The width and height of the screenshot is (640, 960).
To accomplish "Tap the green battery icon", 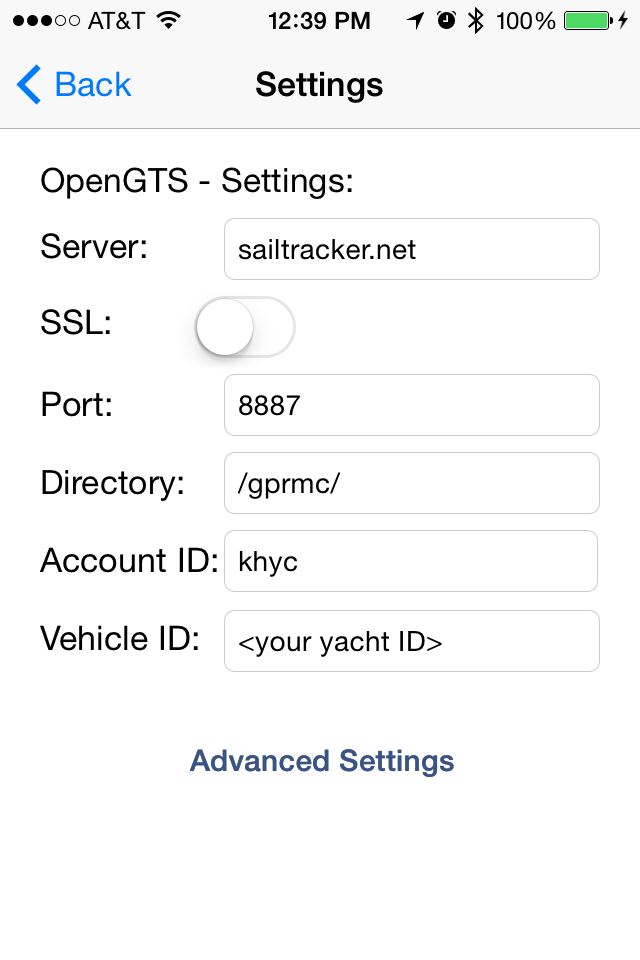I will pos(588,21).
